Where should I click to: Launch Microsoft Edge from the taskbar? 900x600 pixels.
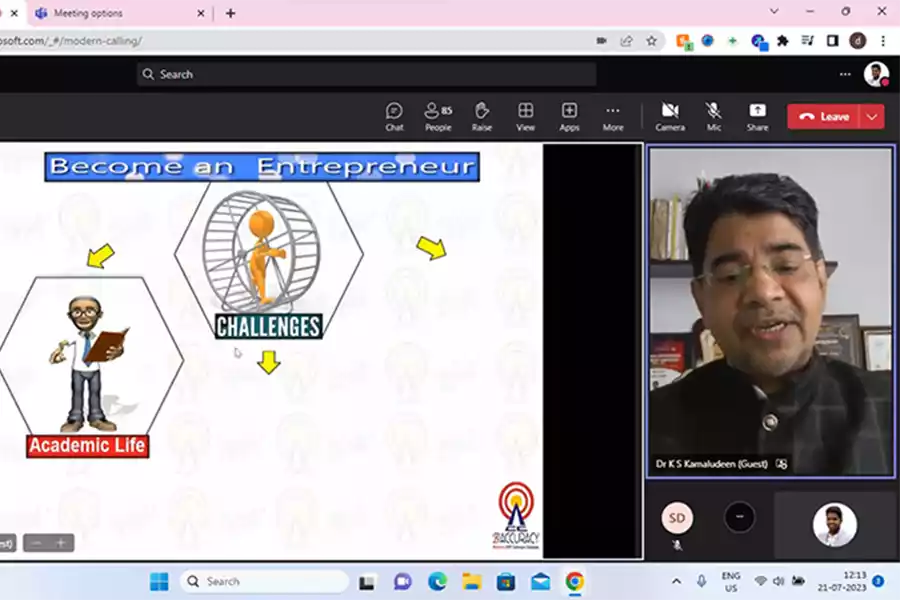437,582
